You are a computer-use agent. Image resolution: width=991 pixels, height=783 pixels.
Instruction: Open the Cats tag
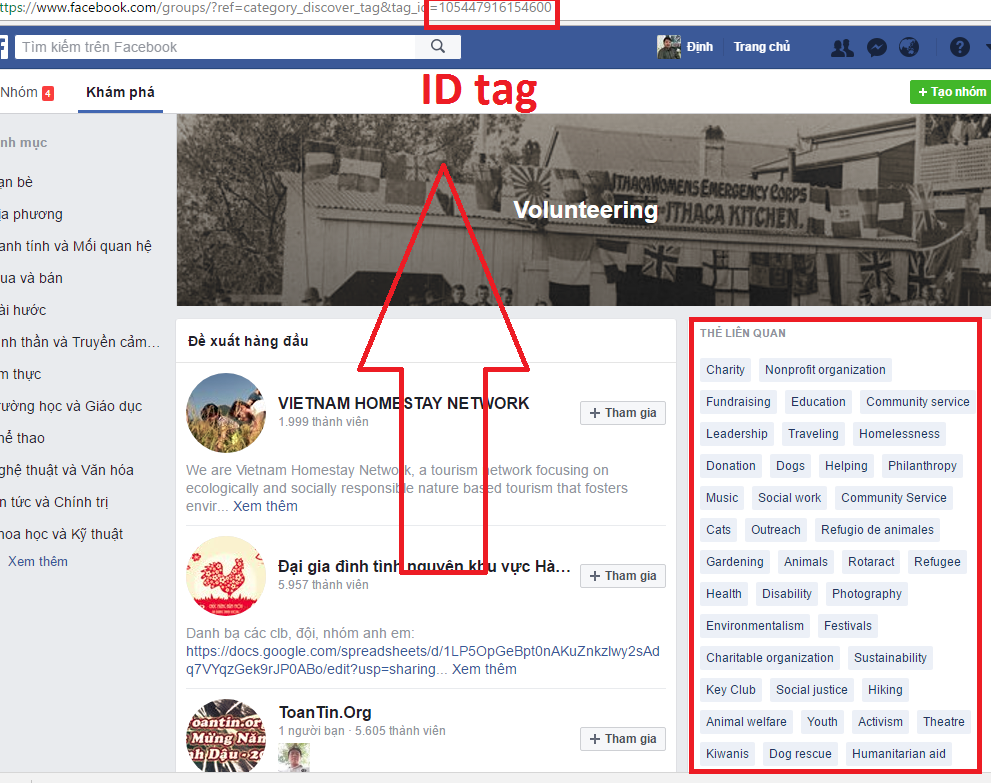(x=718, y=530)
